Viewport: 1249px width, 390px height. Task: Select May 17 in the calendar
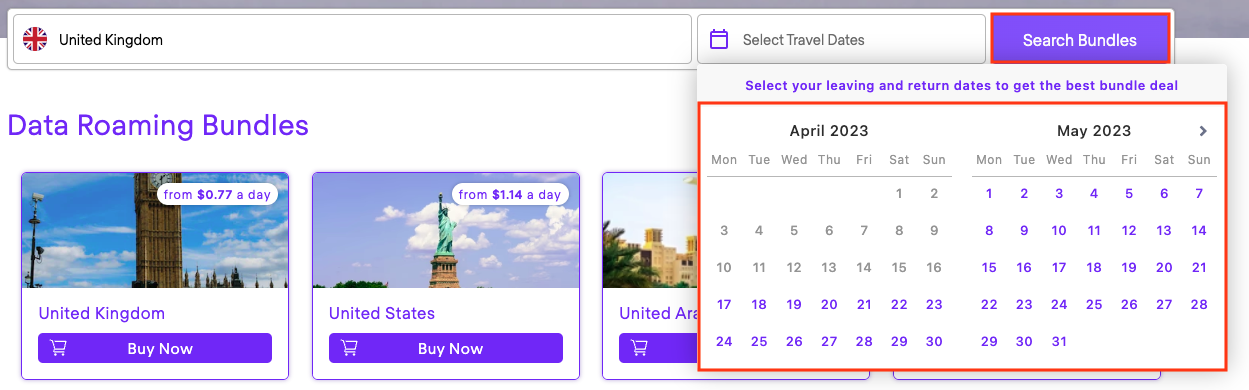[1059, 268]
